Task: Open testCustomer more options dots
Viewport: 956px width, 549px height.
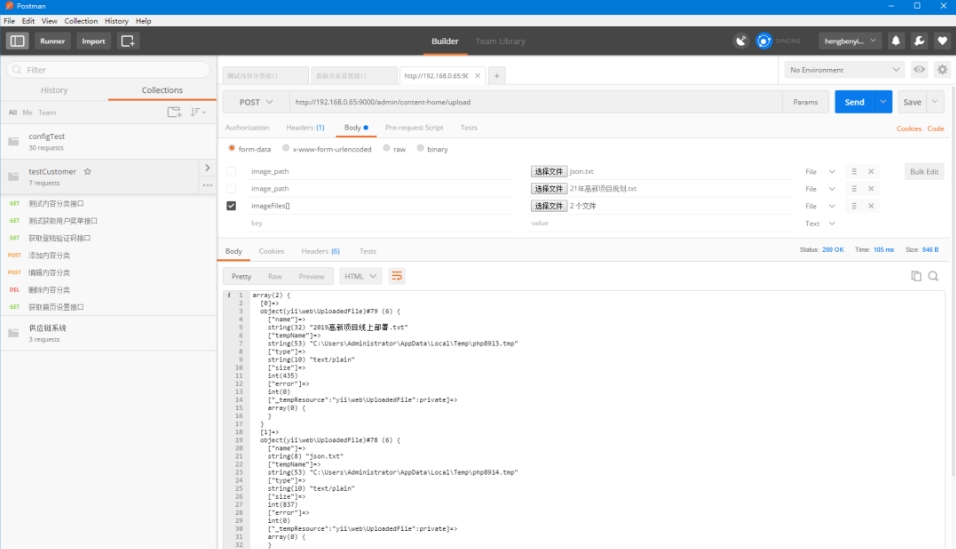Action: (207, 185)
